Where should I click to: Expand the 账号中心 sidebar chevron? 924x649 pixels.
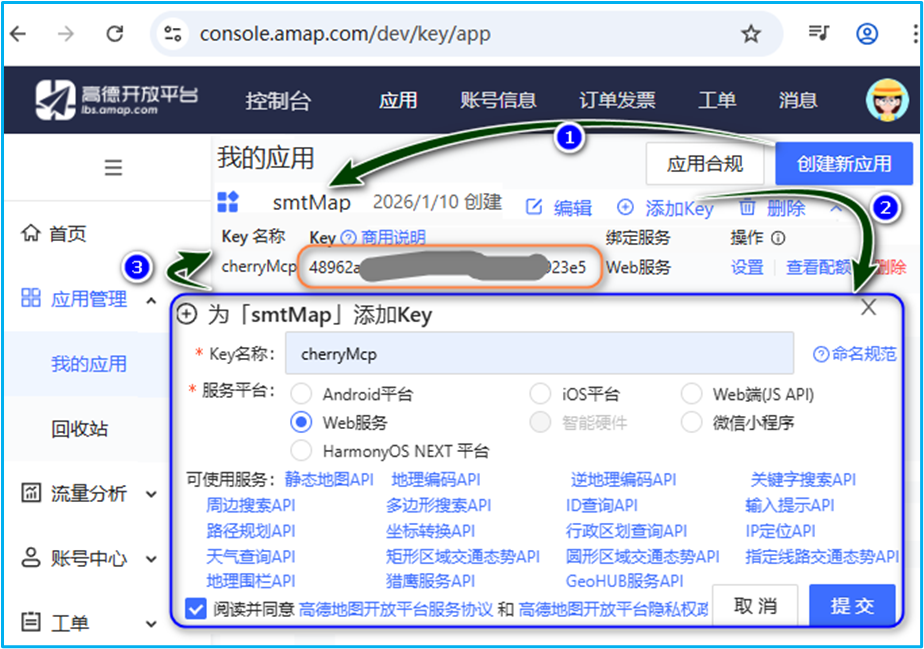coord(151,559)
